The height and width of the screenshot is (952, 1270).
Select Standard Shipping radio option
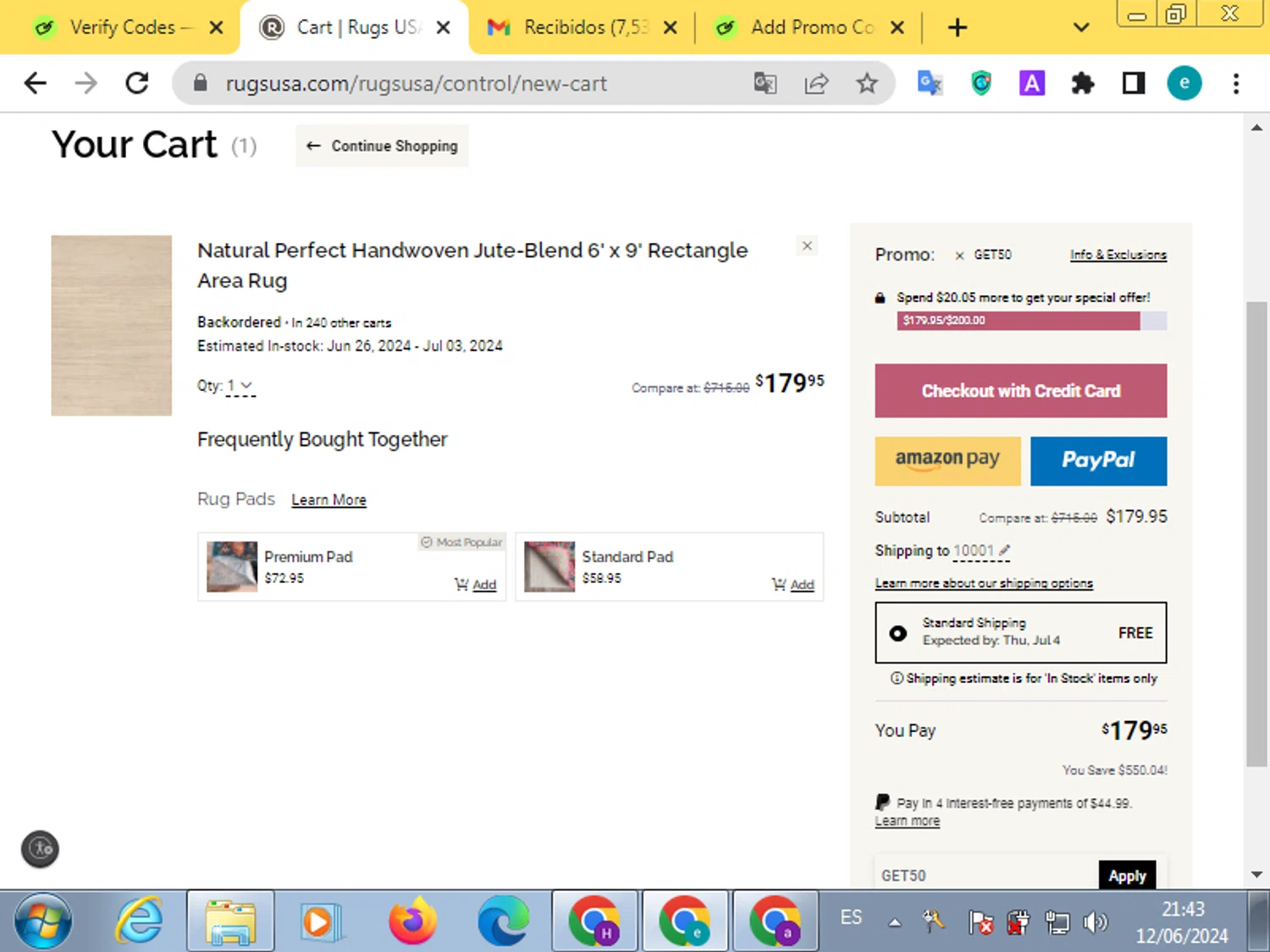pos(897,633)
